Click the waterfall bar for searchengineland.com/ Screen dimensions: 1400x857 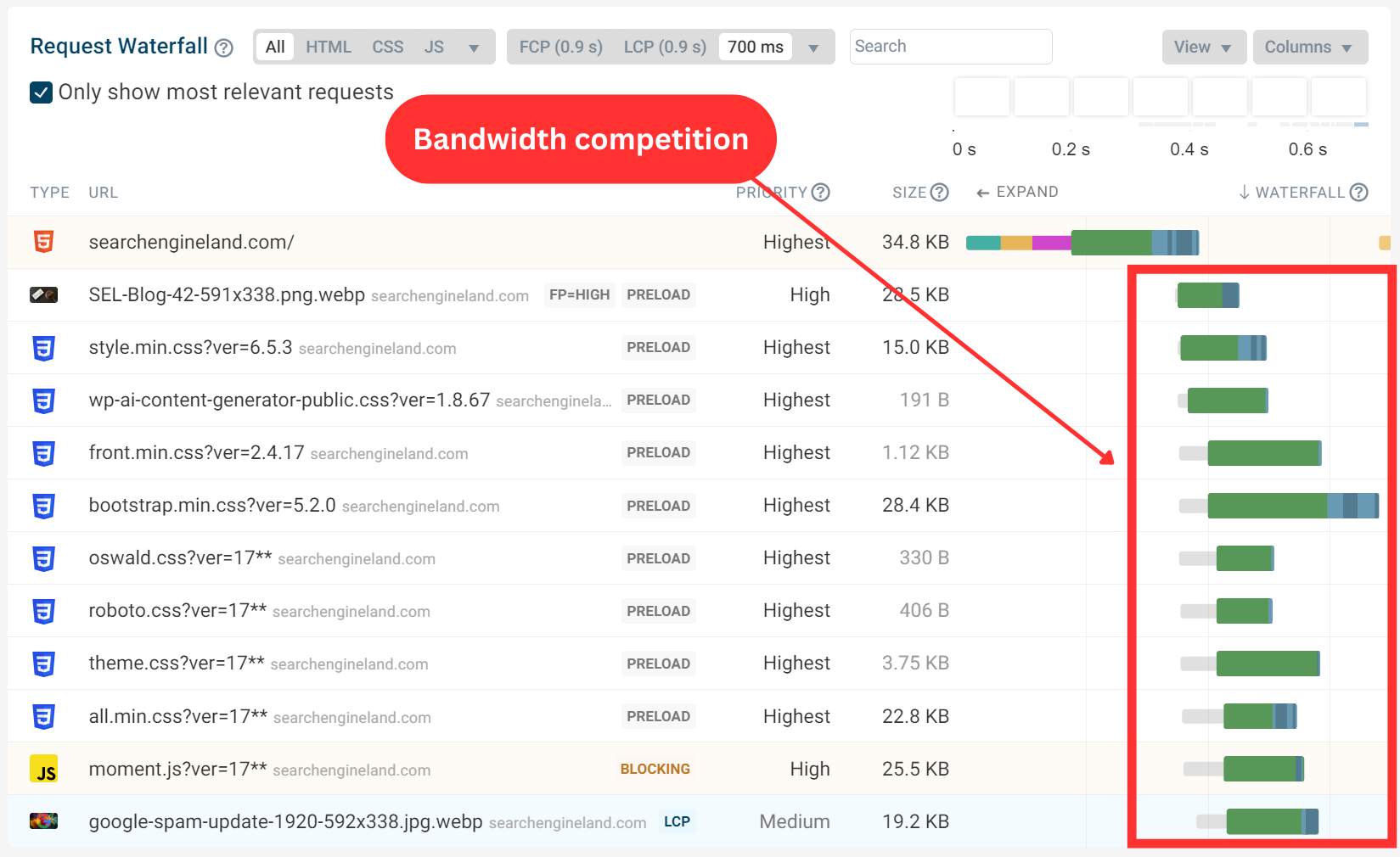[1082, 243]
